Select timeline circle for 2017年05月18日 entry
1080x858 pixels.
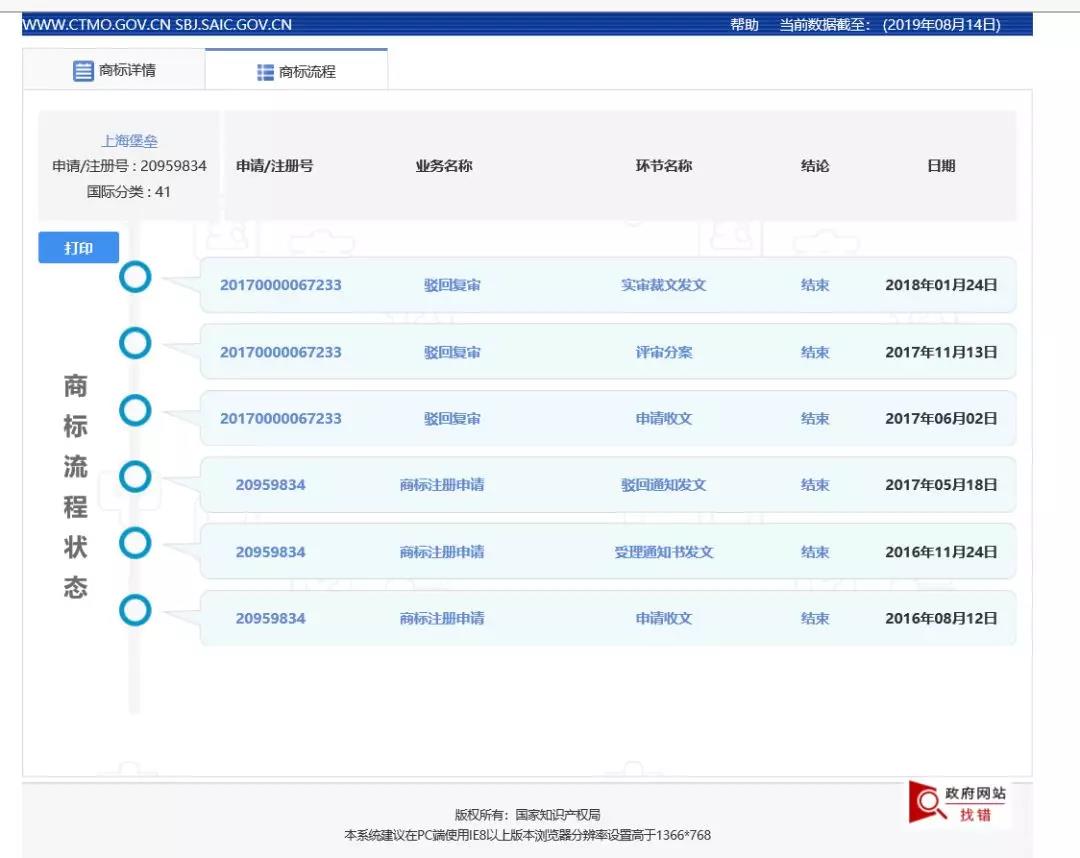pyautogui.click(x=135, y=477)
